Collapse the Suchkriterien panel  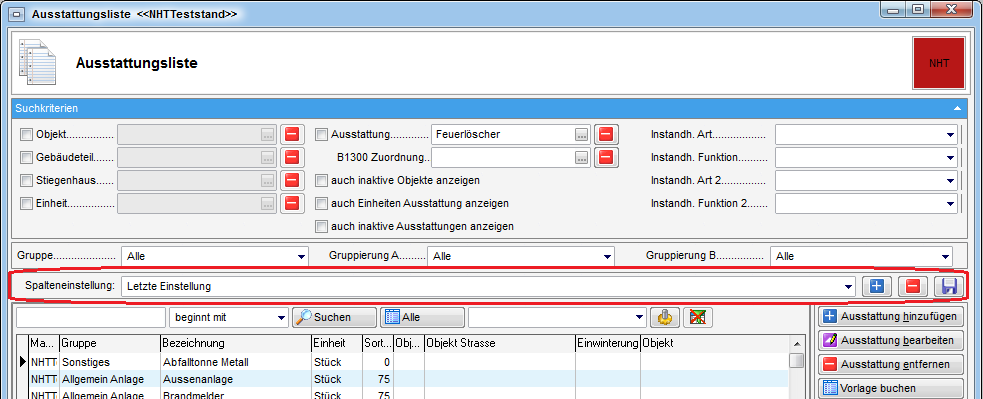coord(957,109)
